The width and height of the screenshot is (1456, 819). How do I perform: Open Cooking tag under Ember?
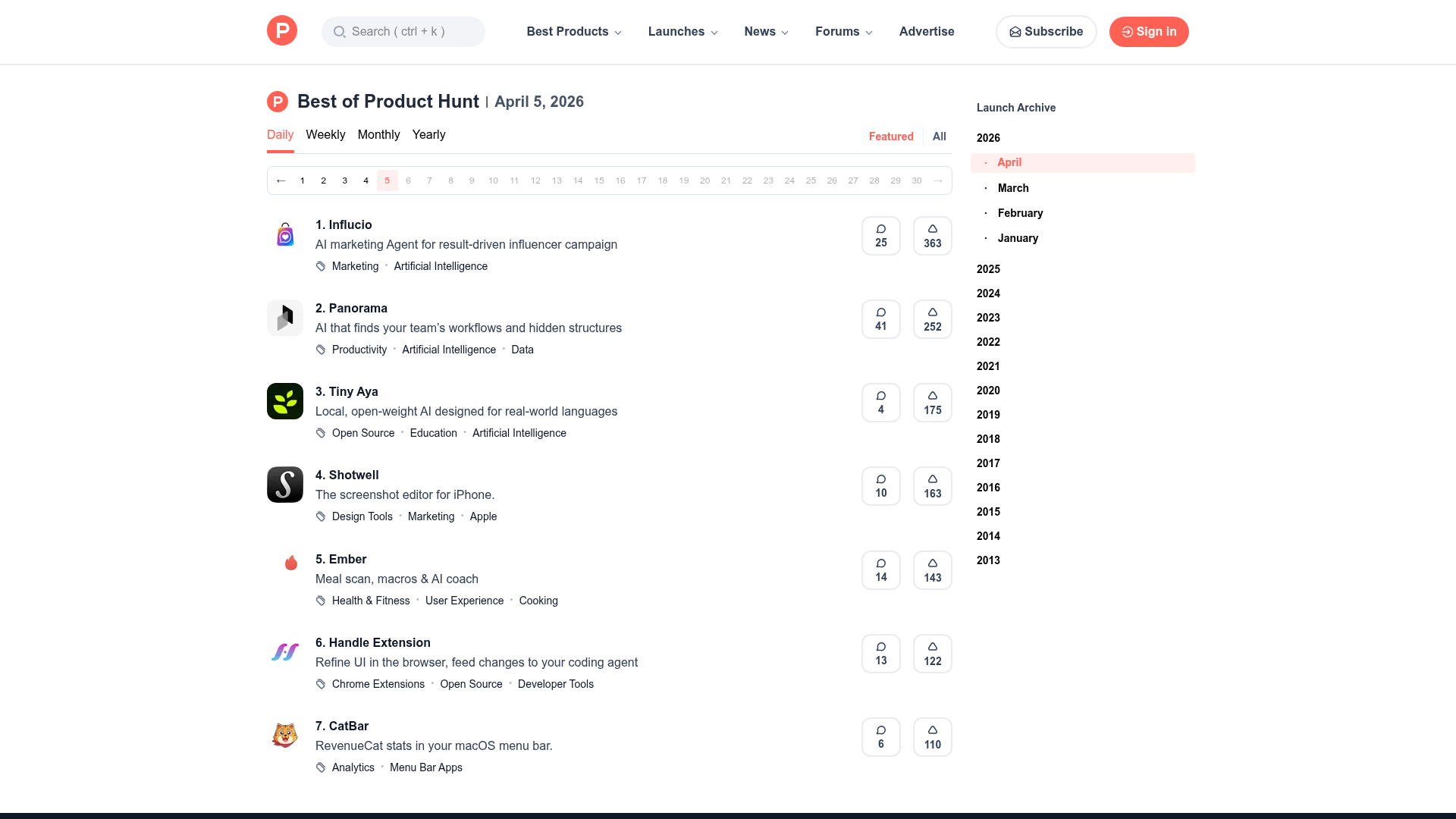pos(538,601)
